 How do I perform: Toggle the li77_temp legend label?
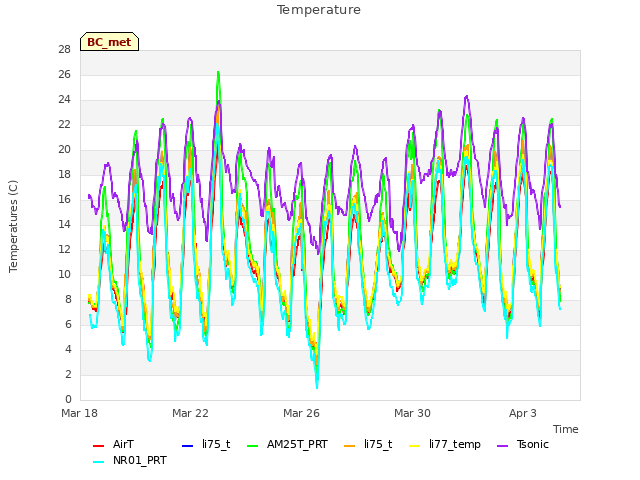point(455,445)
